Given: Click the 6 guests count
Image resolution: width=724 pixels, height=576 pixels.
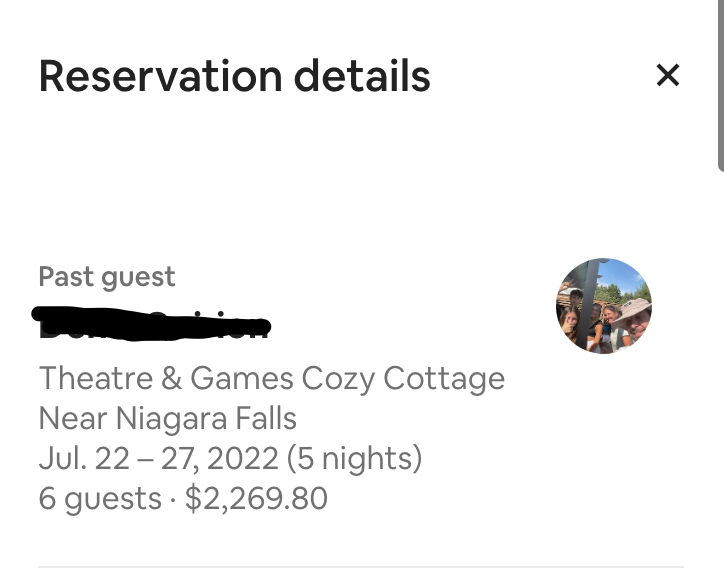Looking at the screenshot, I should (99, 498).
